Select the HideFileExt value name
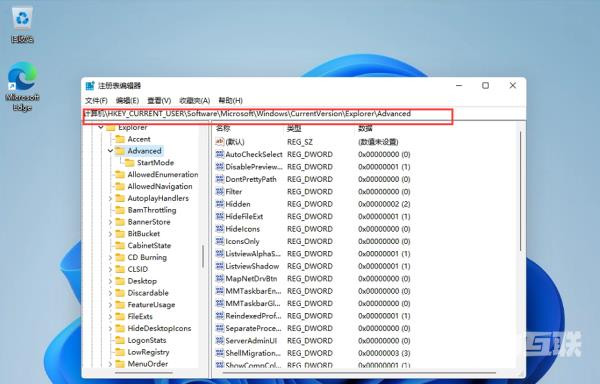This screenshot has height=384, width=600. point(244,216)
